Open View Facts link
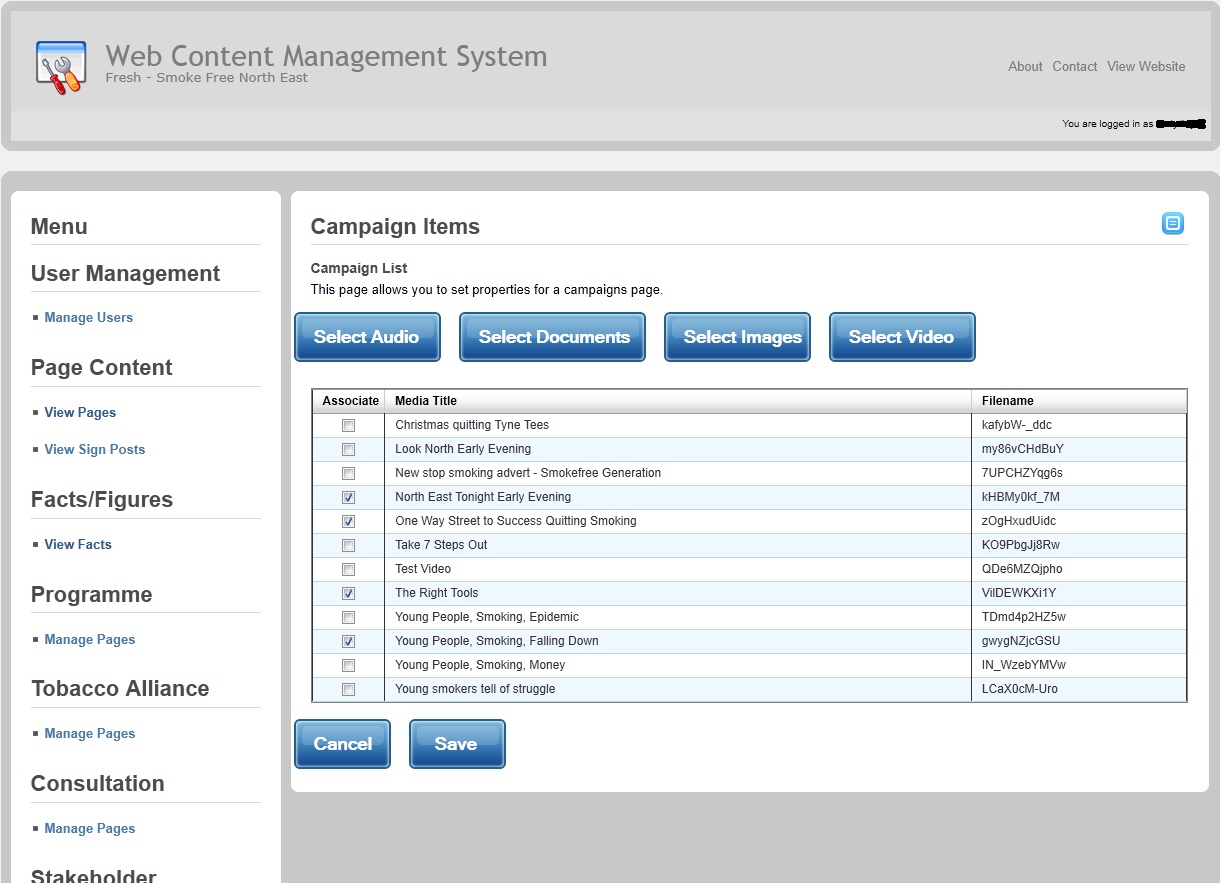 (x=78, y=545)
